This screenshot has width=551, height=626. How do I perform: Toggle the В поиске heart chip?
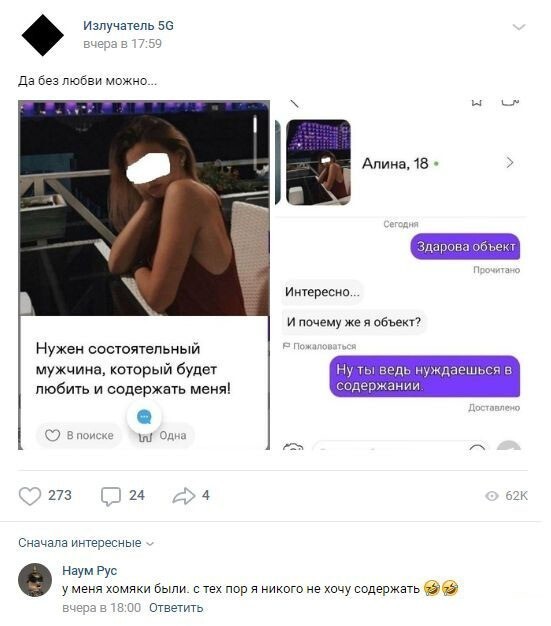(79, 435)
